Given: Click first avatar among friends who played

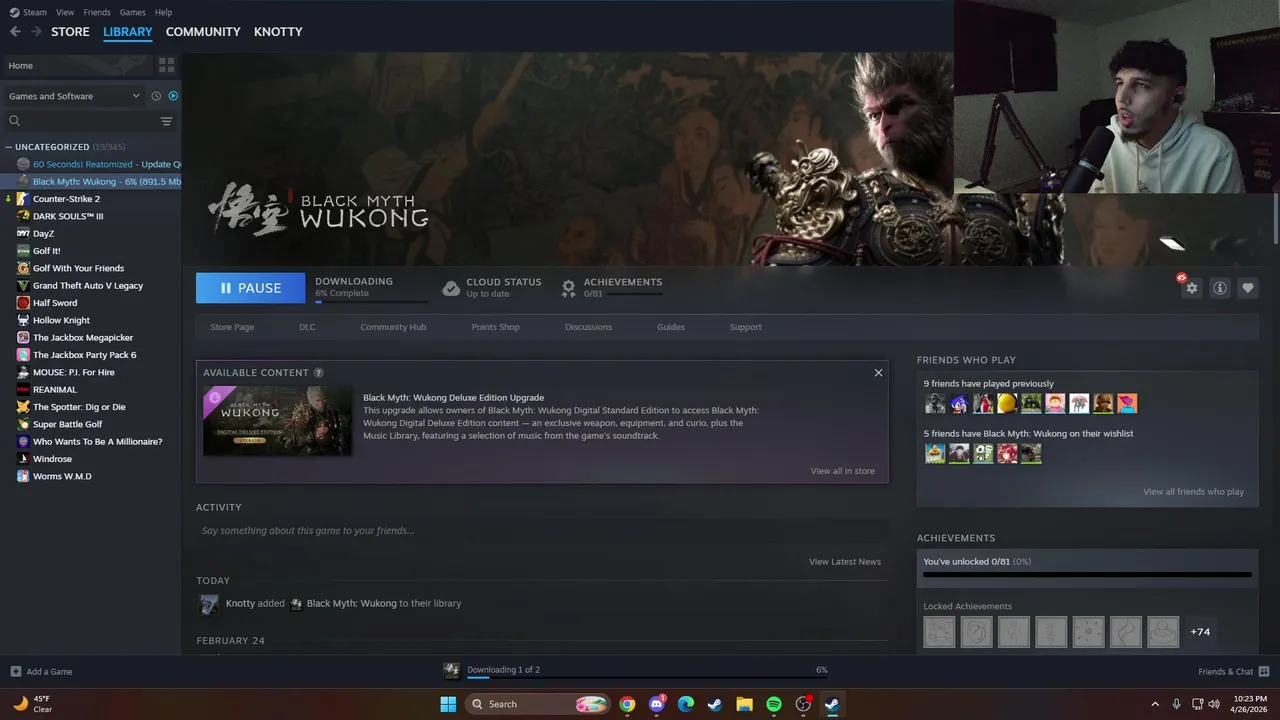Looking at the screenshot, I should click(935, 404).
